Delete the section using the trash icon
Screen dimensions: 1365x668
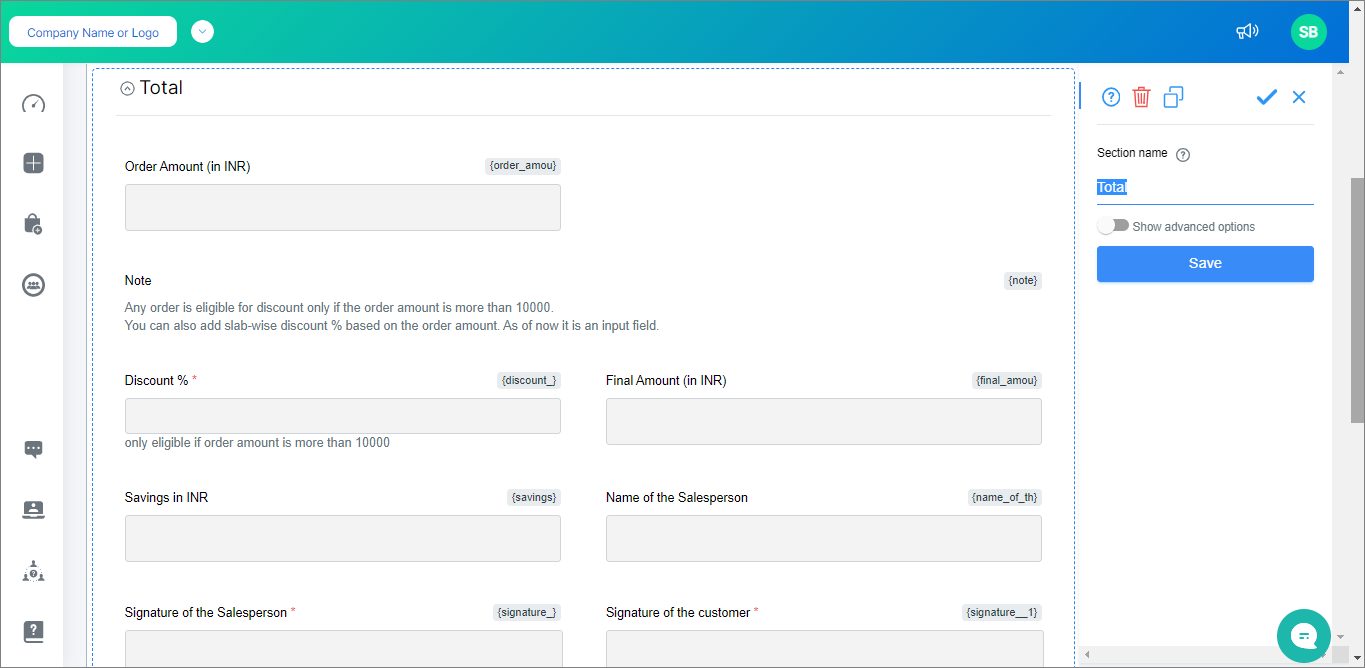coord(1141,97)
